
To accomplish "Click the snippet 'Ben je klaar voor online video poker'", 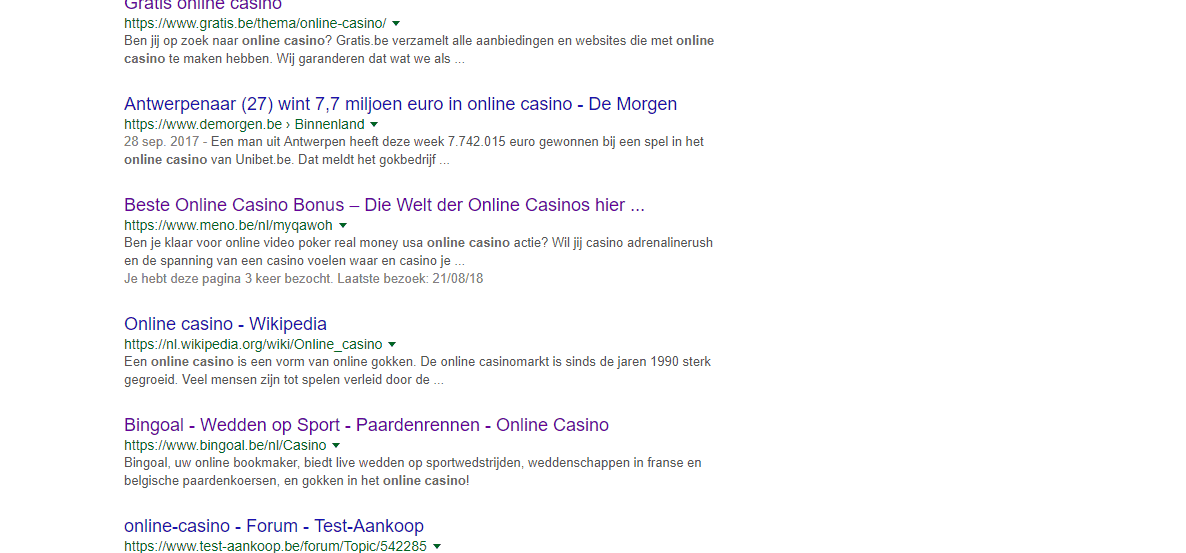I will [418, 252].
